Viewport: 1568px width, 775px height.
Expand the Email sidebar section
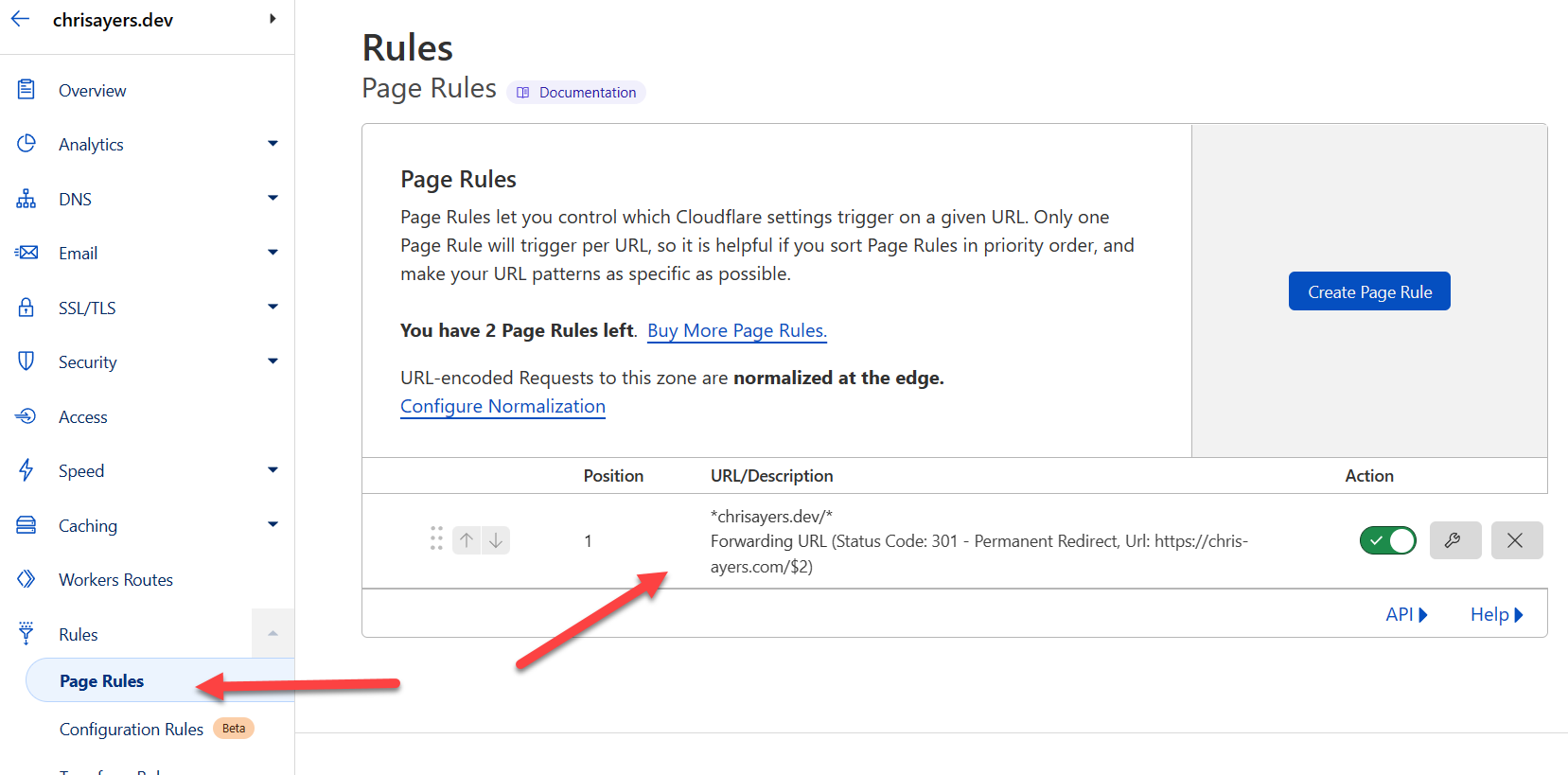[273, 253]
